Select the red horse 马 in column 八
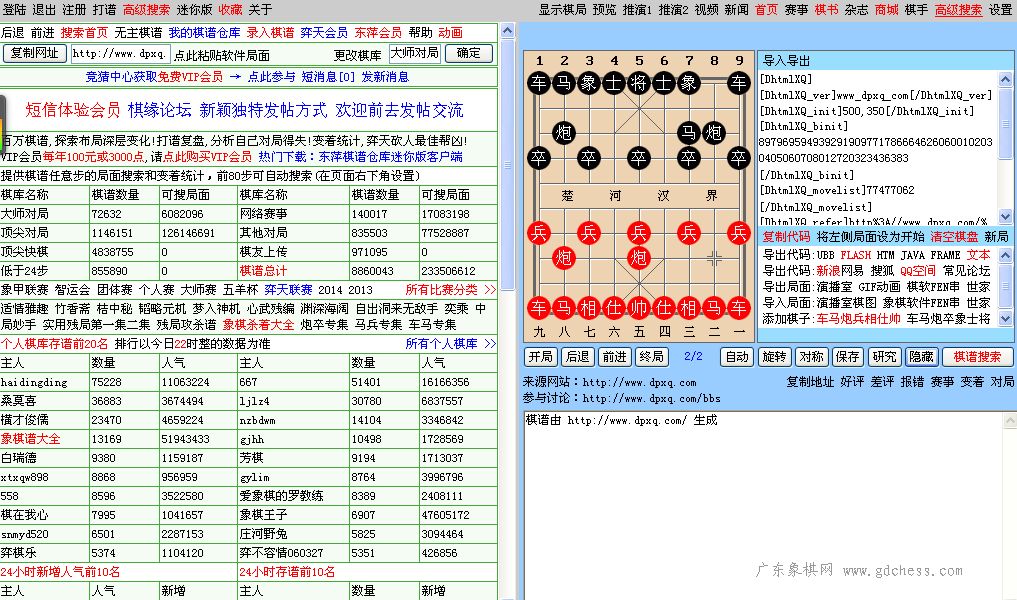 [564, 308]
